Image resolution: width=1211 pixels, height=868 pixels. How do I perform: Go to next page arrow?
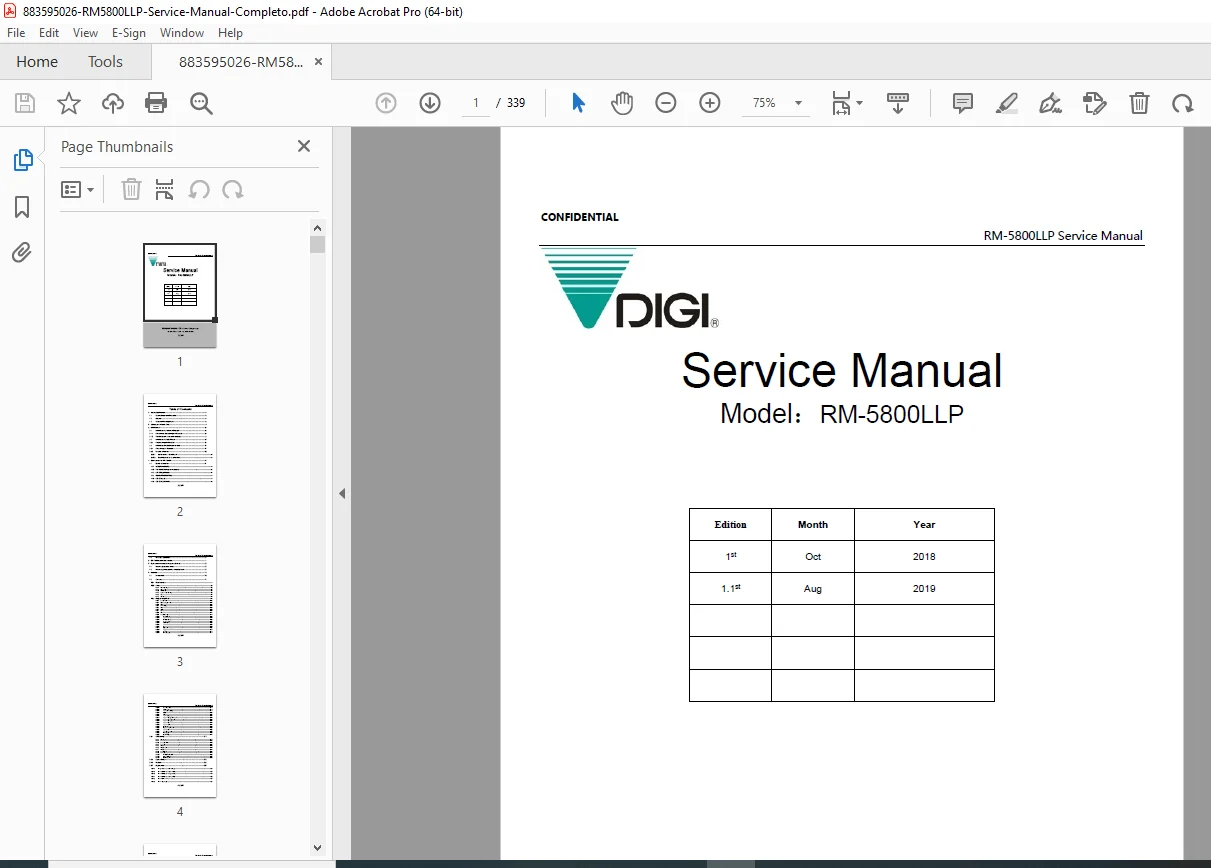pyautogui.click(x=430, y=103)
